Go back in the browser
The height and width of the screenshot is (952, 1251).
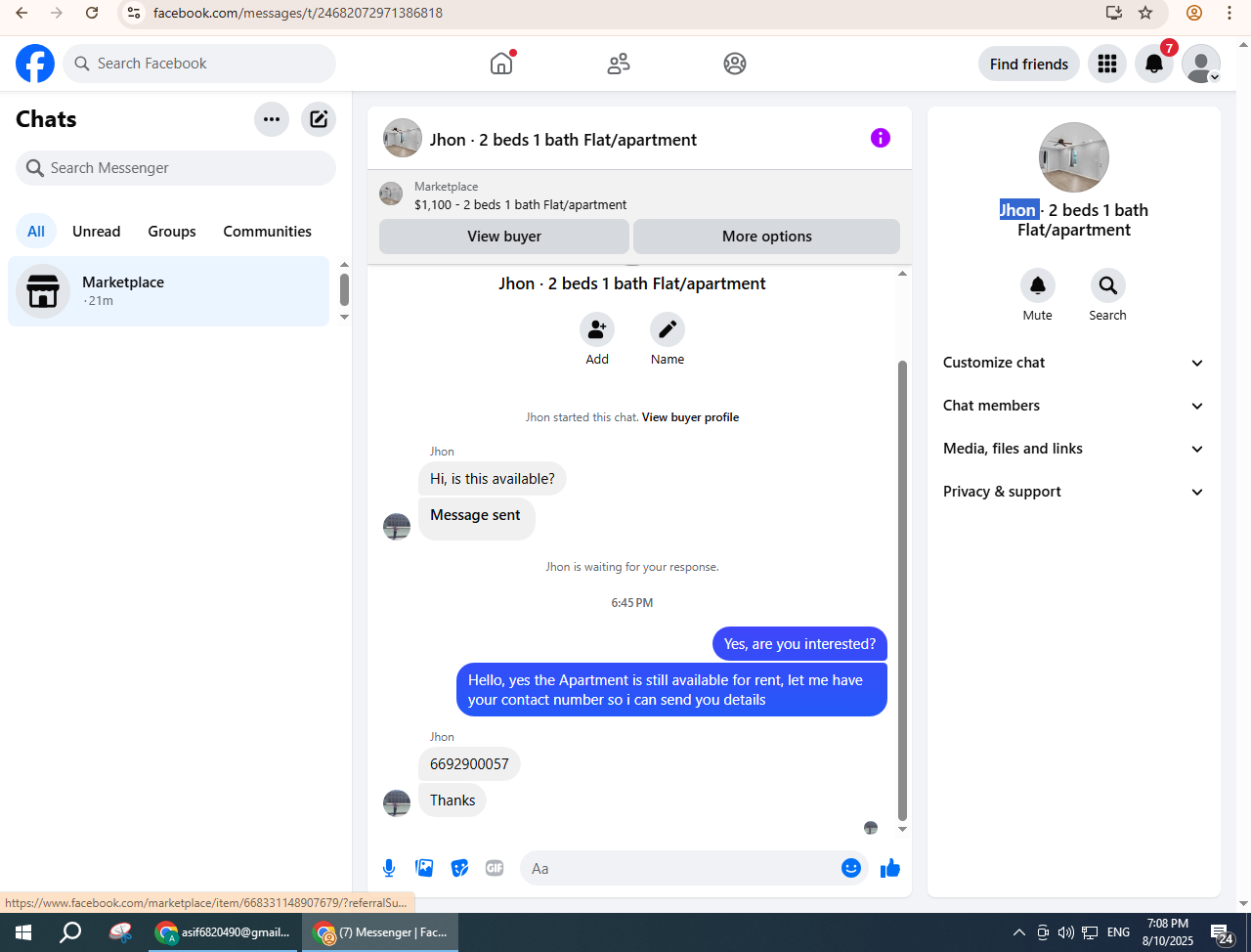point(22,13)
